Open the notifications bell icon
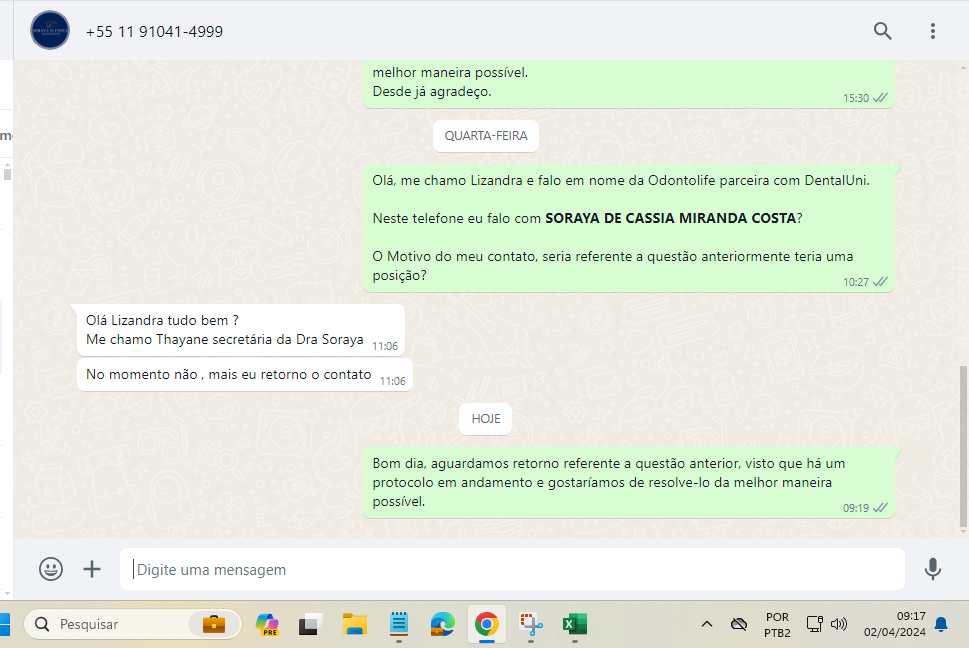Viewport: 969px width, 648px height. pos(941,625)
